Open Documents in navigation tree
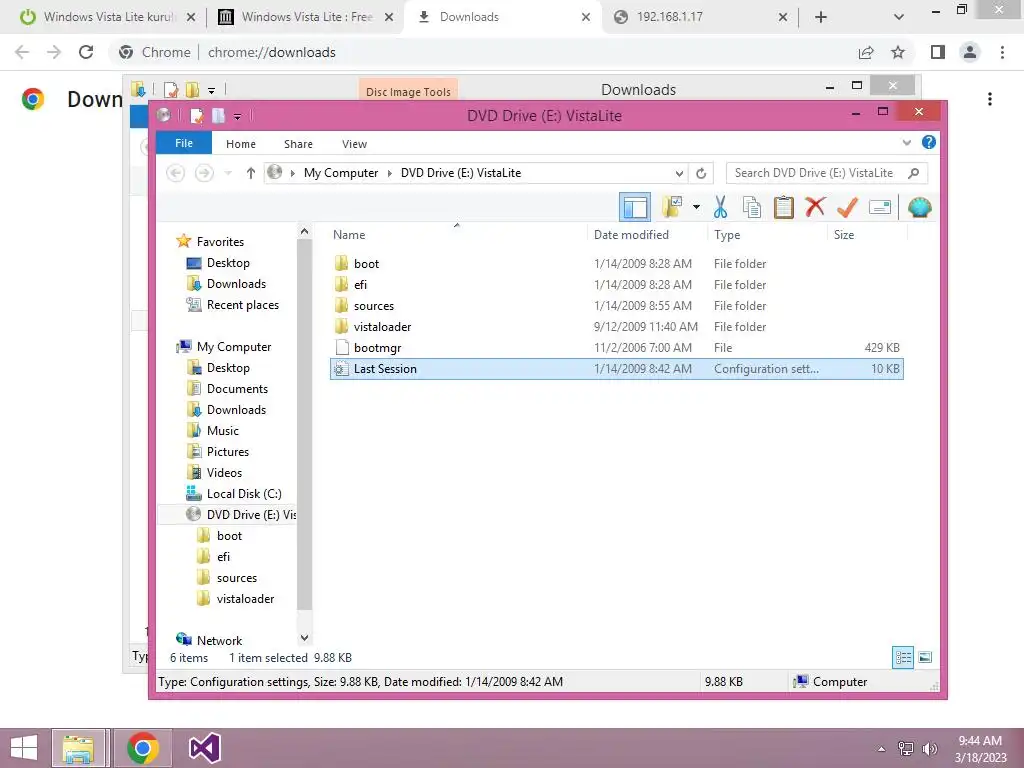 [237, 389]
